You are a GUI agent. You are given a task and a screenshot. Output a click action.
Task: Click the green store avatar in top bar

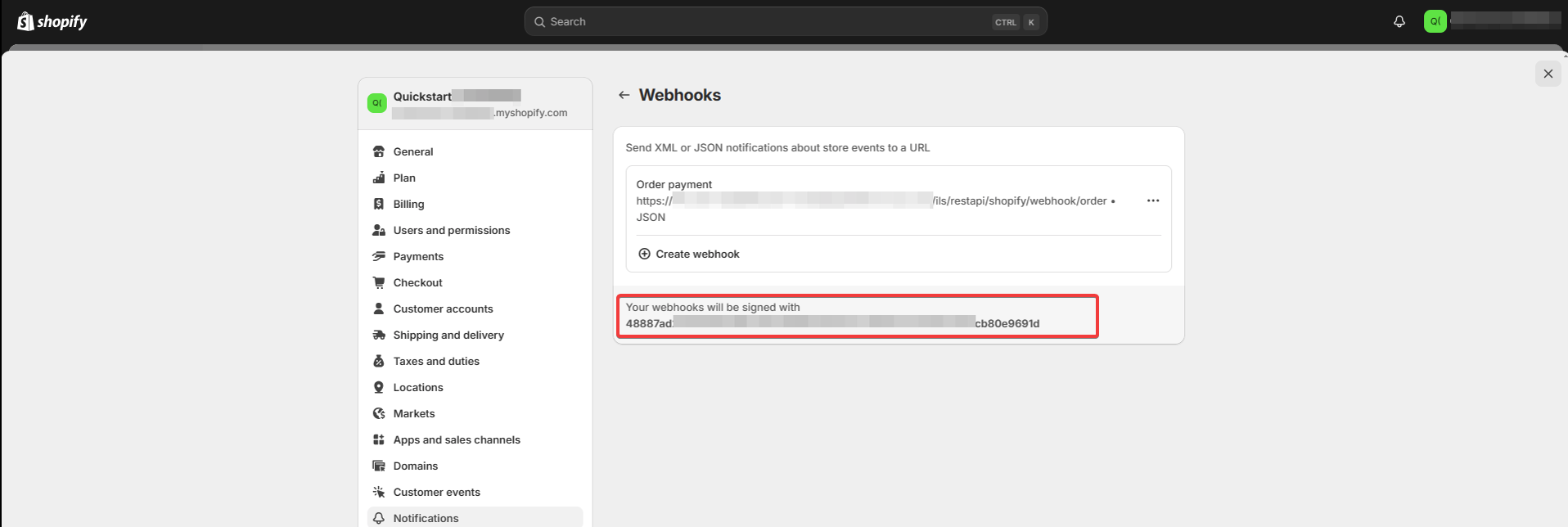point(1435,21)
